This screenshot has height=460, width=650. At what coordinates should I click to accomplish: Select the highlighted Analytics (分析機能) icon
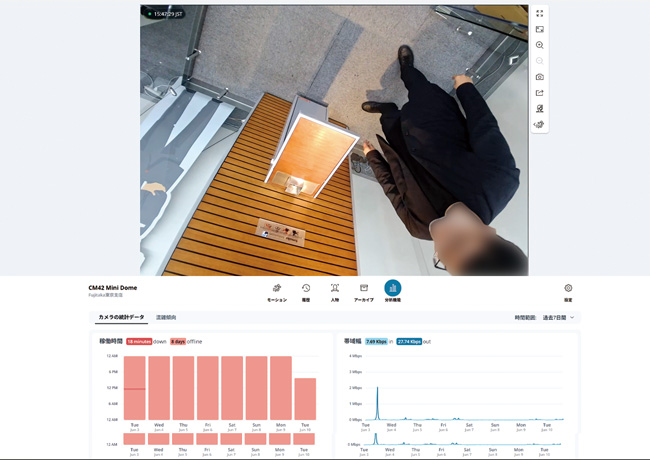393,290
